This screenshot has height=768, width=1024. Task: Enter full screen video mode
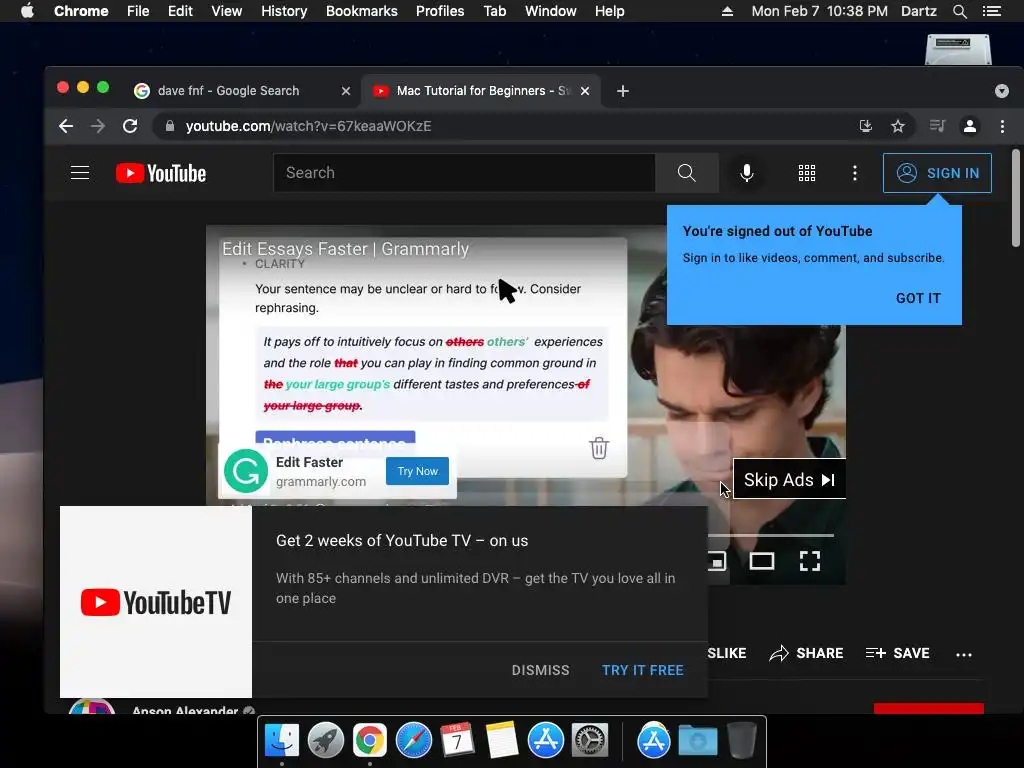(x=810, y=561)
